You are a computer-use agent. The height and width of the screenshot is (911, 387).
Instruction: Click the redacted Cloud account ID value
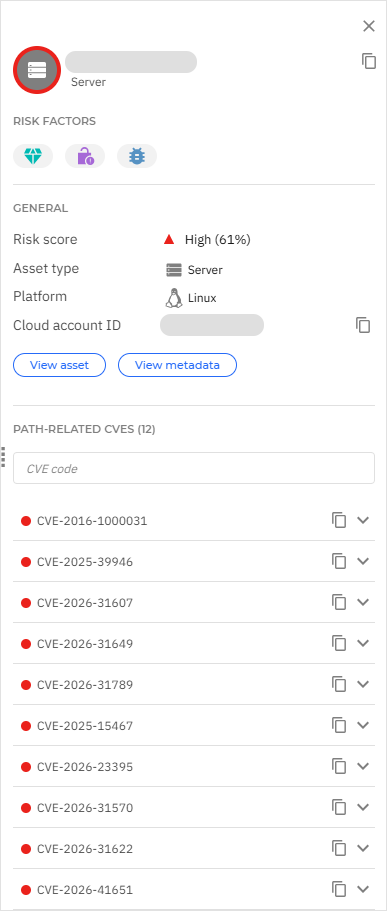[212, 325]
